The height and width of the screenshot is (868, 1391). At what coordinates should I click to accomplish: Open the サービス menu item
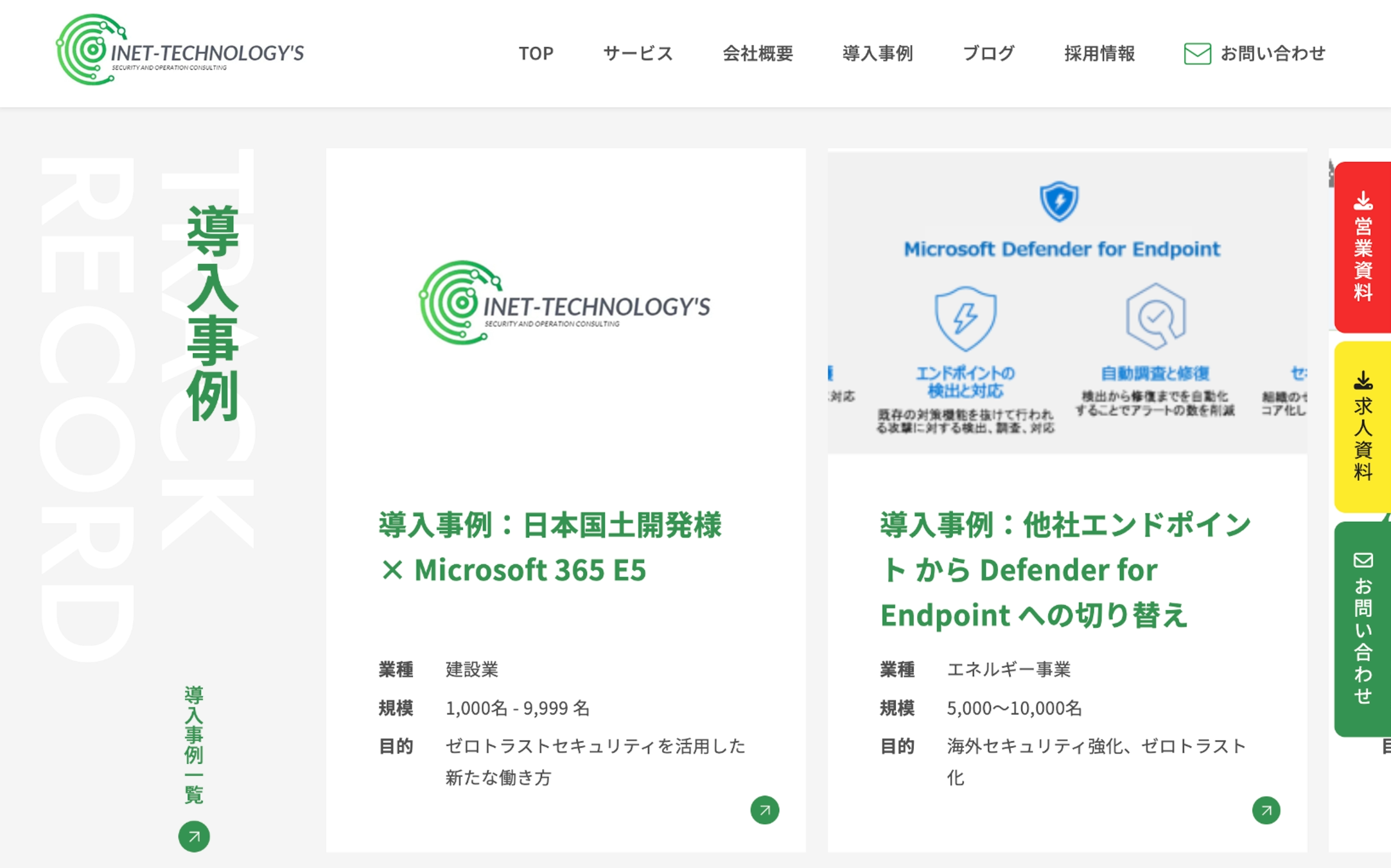pyautogui.click(x=638, y=53)
